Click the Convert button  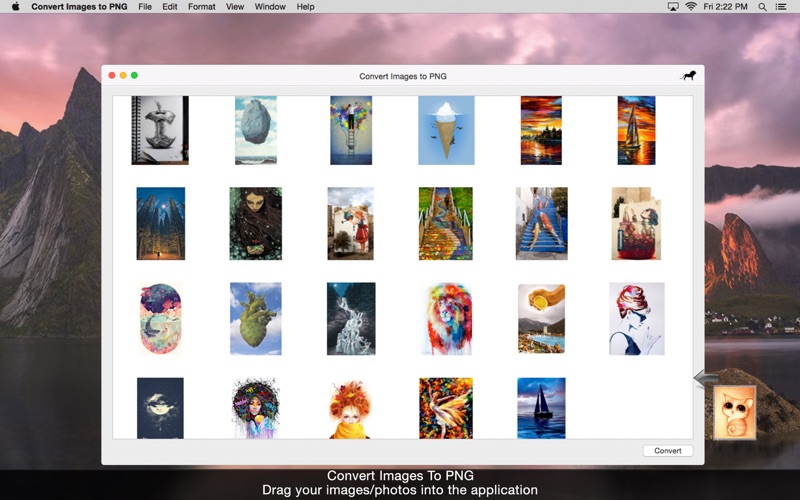click(667, 451)
